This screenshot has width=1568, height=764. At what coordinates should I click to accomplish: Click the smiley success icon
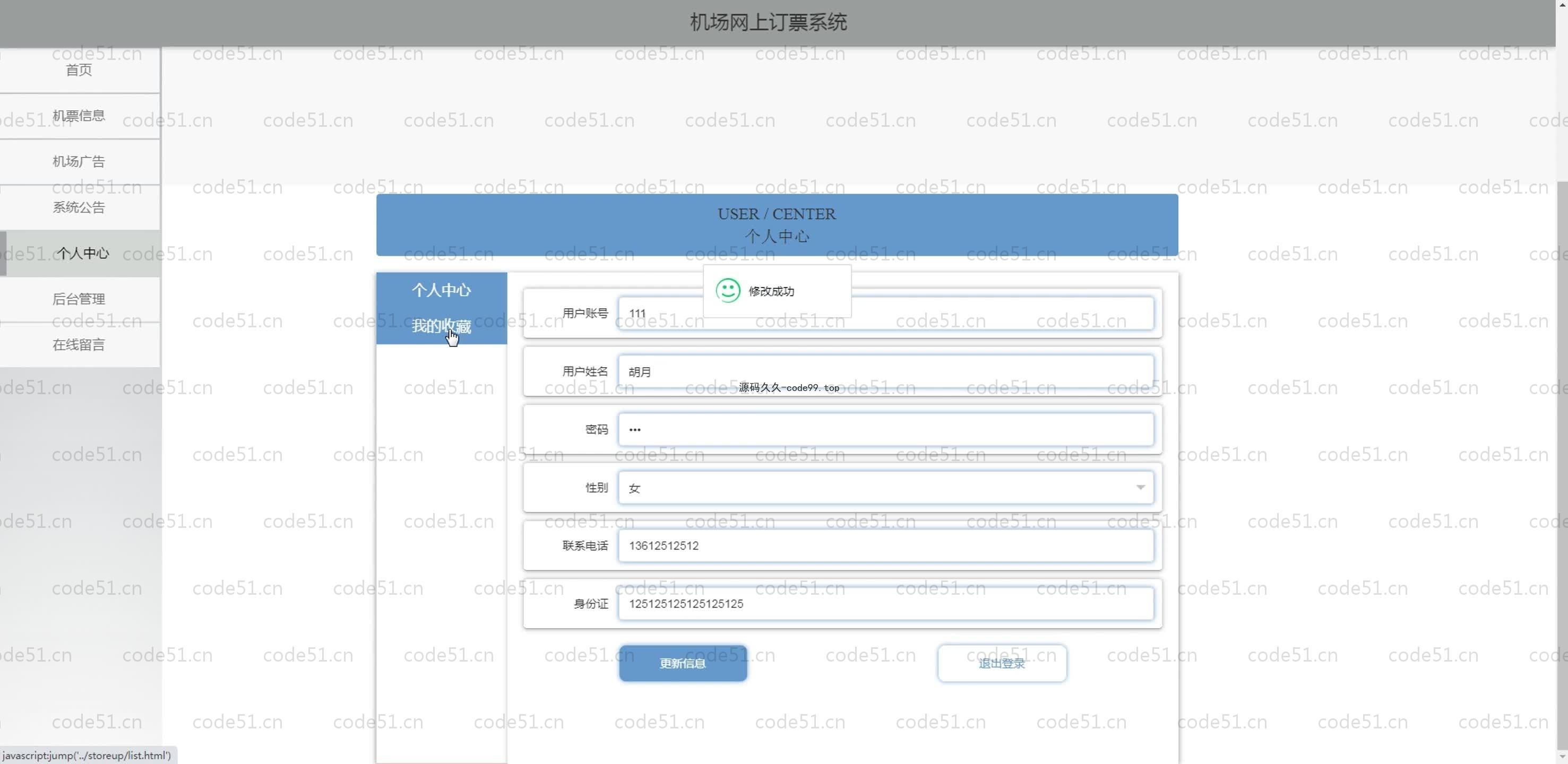coord(728,291)
